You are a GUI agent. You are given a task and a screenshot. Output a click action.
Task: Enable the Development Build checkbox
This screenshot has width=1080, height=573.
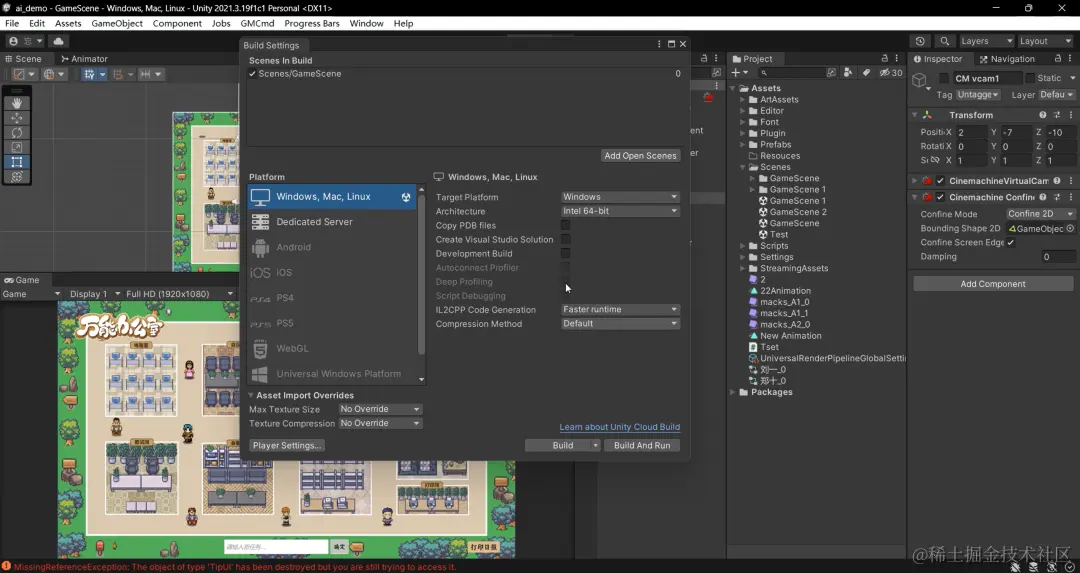tap(565, 253)
